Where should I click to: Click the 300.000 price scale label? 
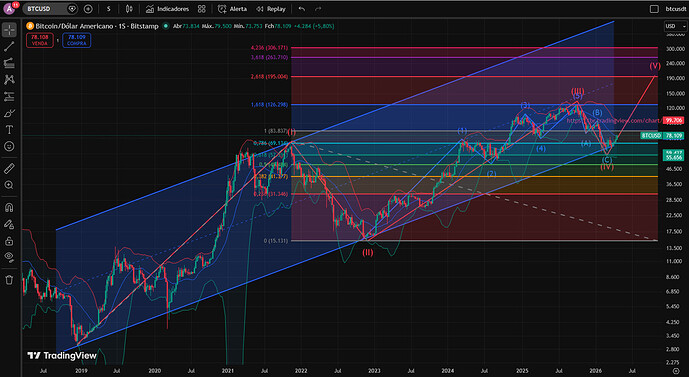(675, 48)
